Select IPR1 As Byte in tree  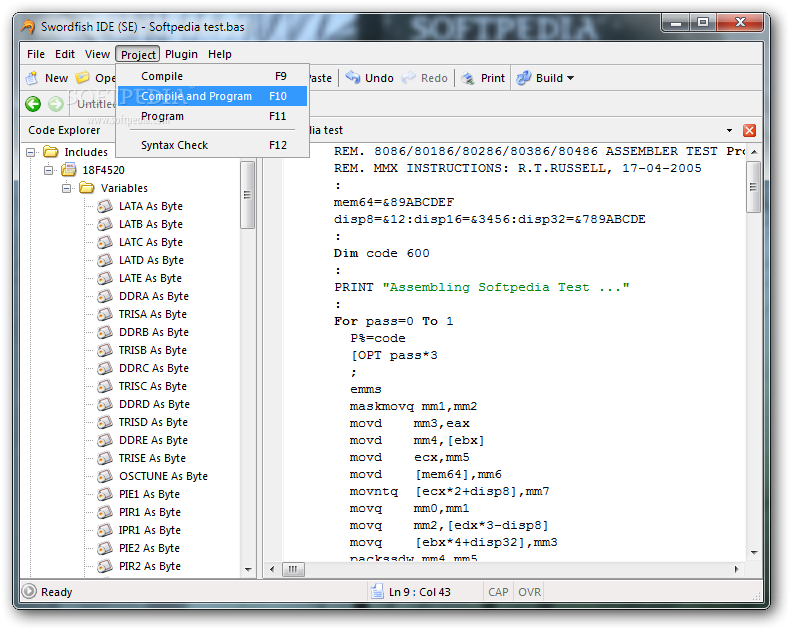click(x=149, y=530)
